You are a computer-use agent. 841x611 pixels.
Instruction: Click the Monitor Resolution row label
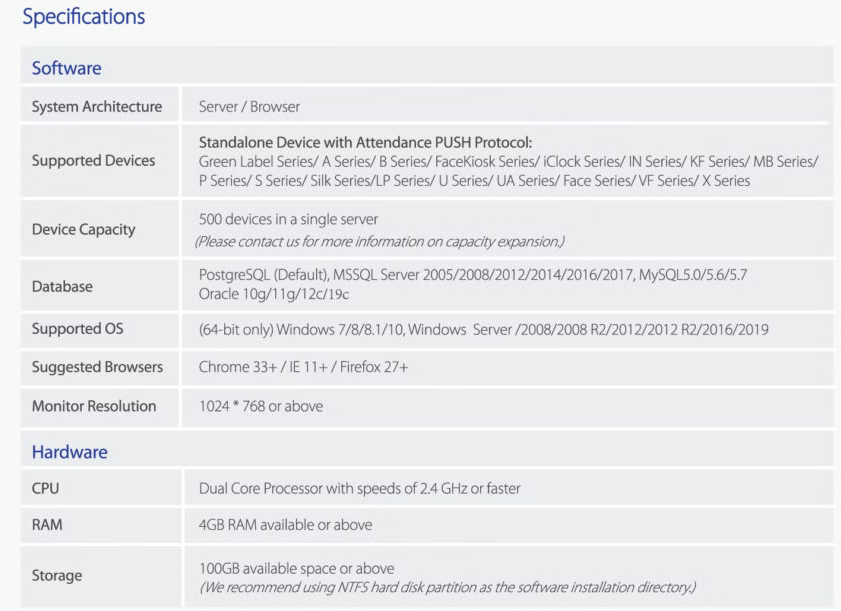pos(94,406)
